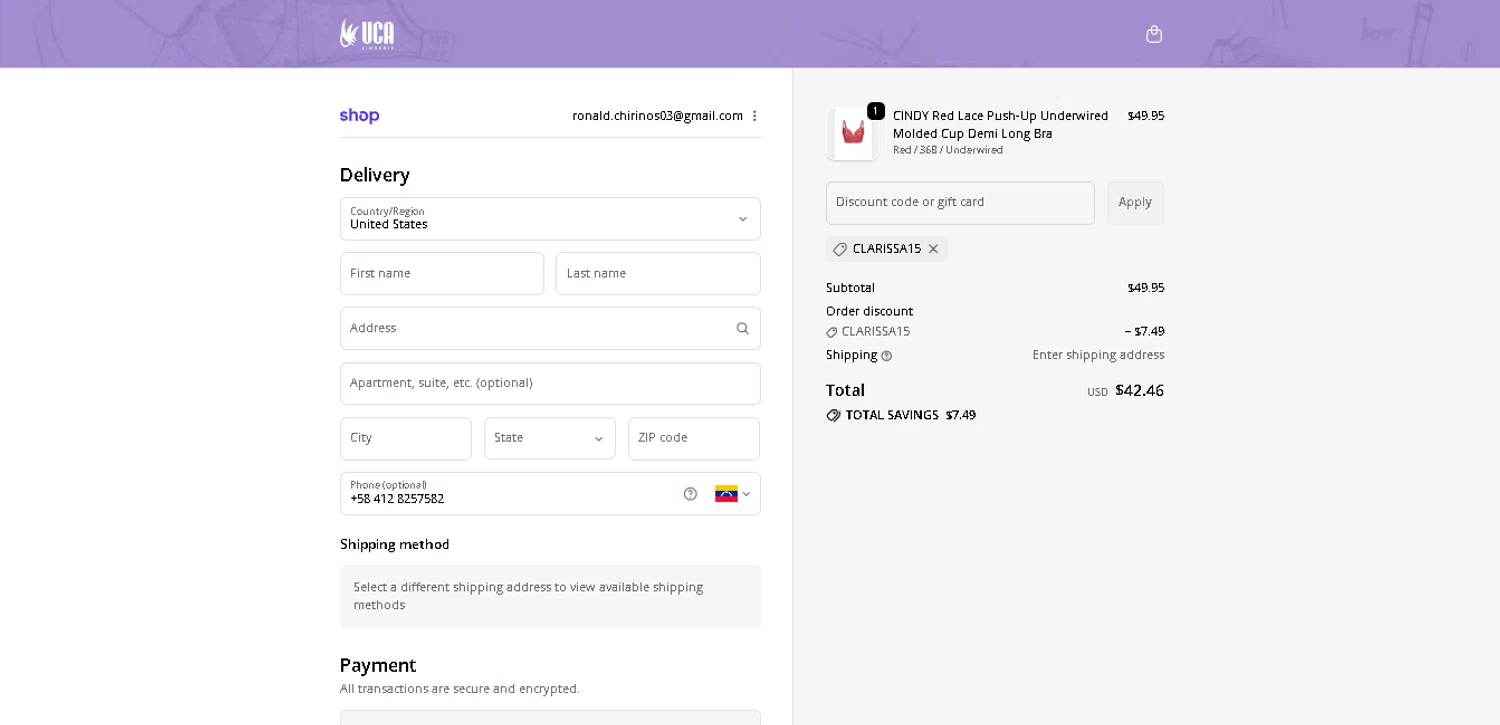Open the CINDY bra product thumbnail
The width and height of the screenshot is (1500, 725).
[853, 133]
